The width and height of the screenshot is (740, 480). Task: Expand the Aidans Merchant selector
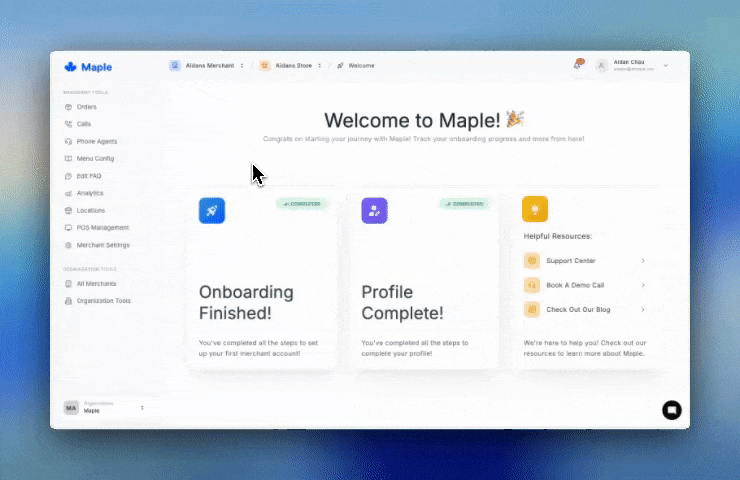coord(242,66)
